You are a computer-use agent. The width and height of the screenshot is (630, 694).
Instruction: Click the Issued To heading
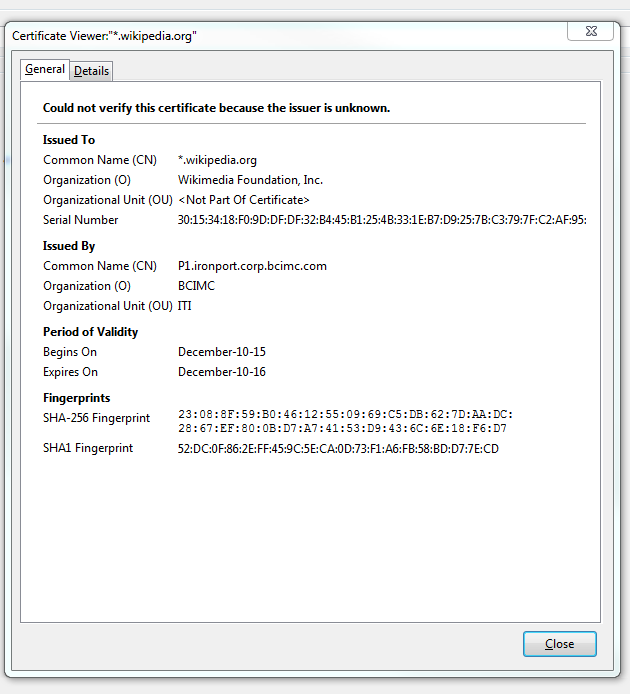point(69,140)
